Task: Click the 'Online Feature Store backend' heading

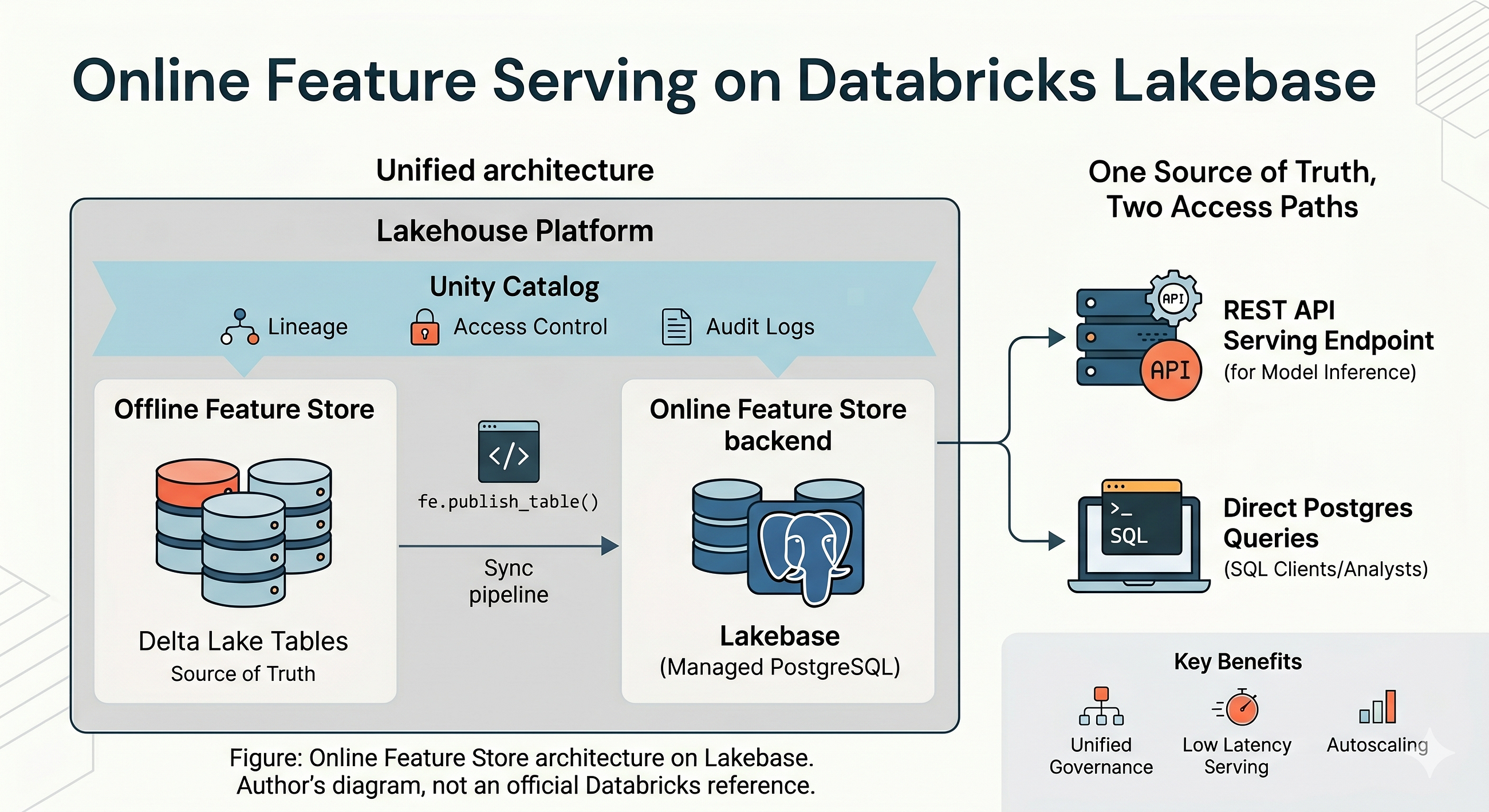Action: (778, 425)
